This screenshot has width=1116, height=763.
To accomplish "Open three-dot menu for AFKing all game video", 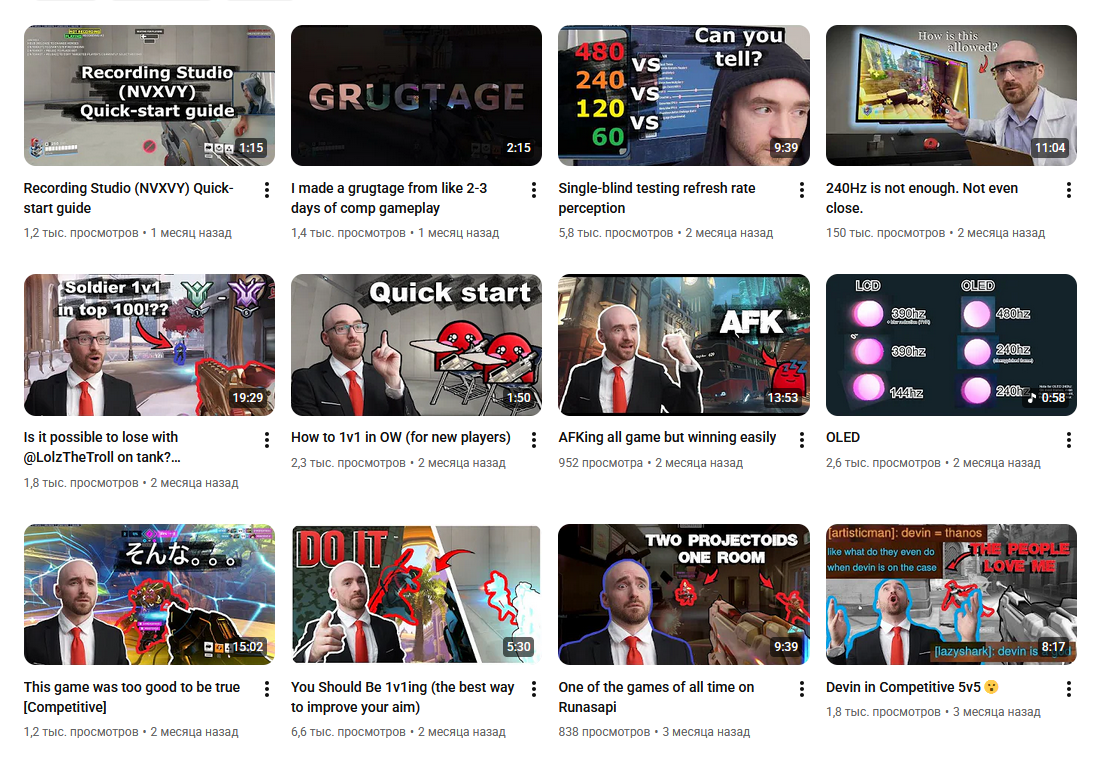I will [x=801, y=440].
